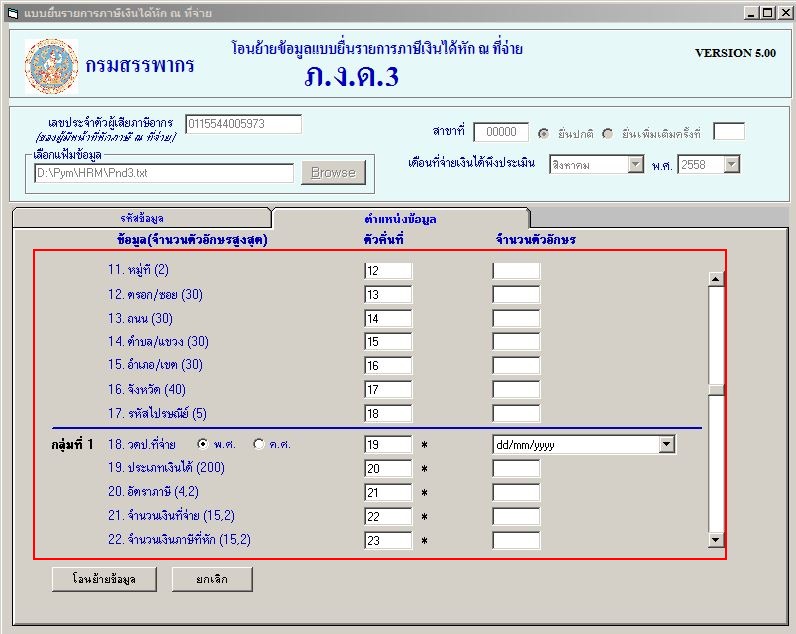Screen dimensions: 796x634
Task: Click the character count field for จังหวัด
Action: (x=516, y=390)
